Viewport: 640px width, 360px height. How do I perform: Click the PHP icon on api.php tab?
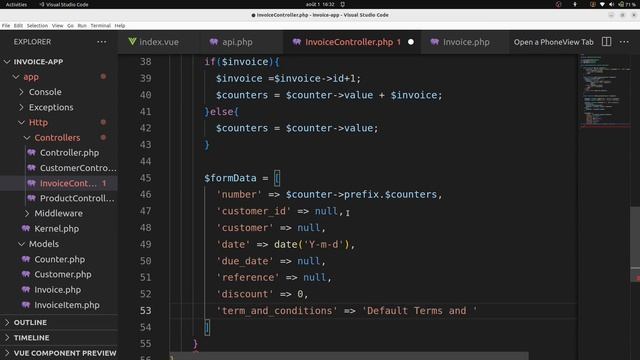tap(214, 42)
